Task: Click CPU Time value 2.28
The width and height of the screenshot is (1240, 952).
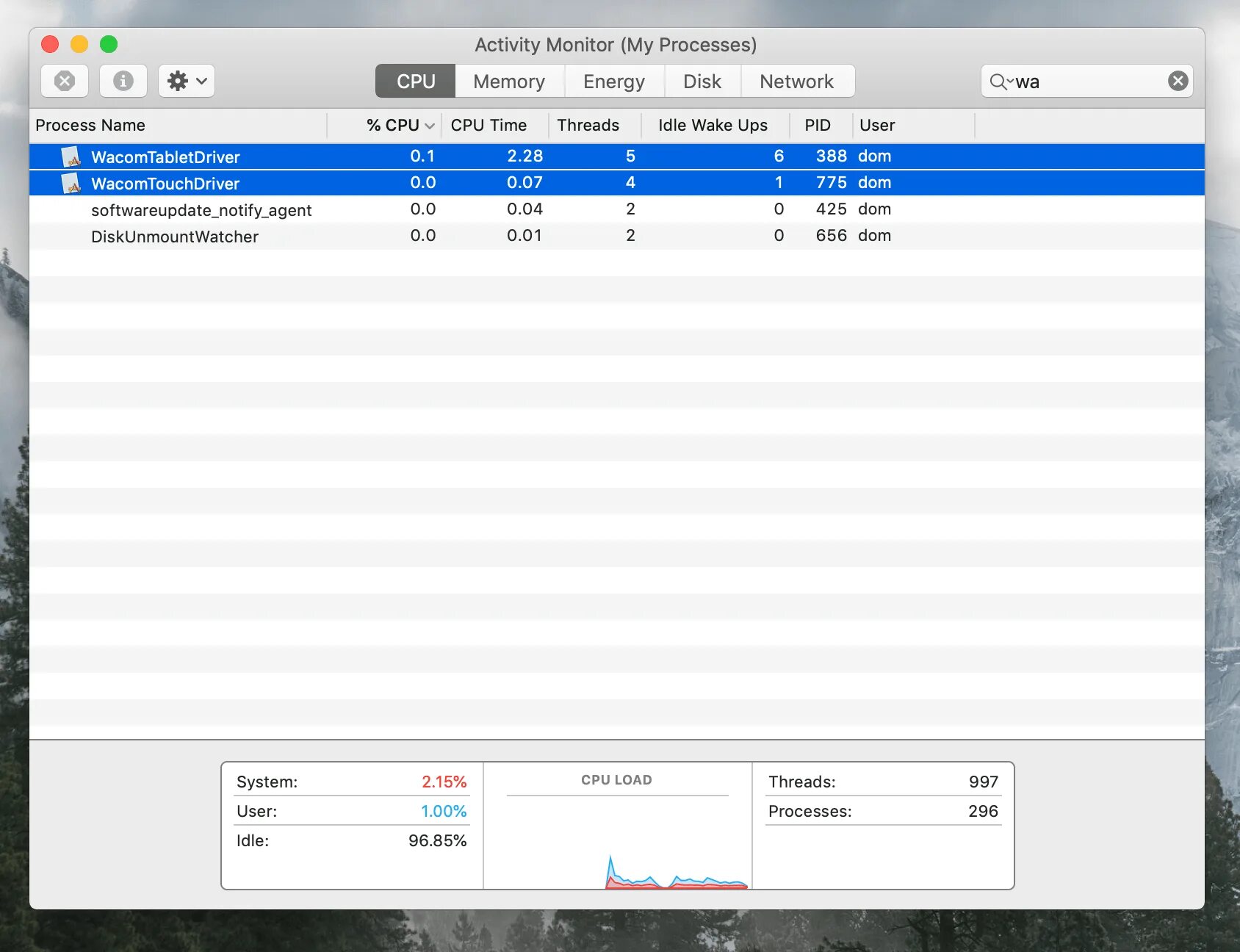Action: [x=525, y=156]
